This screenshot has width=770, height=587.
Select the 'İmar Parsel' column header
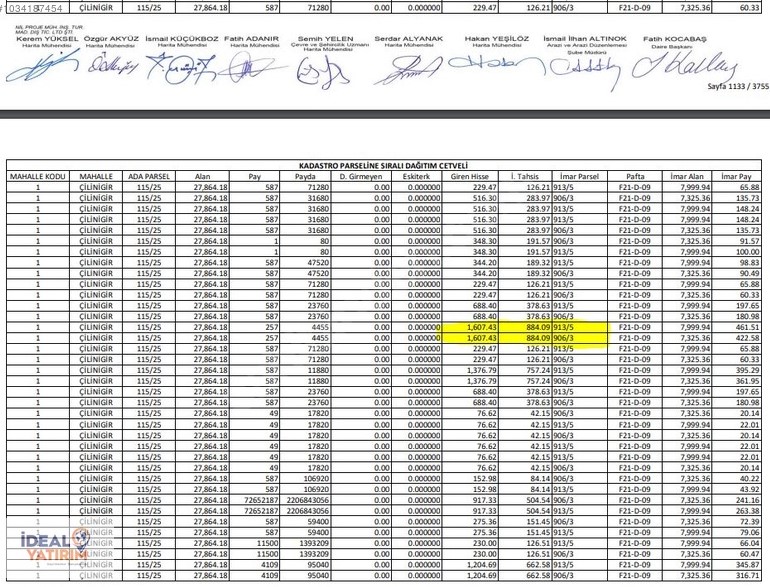coord(579,176)
